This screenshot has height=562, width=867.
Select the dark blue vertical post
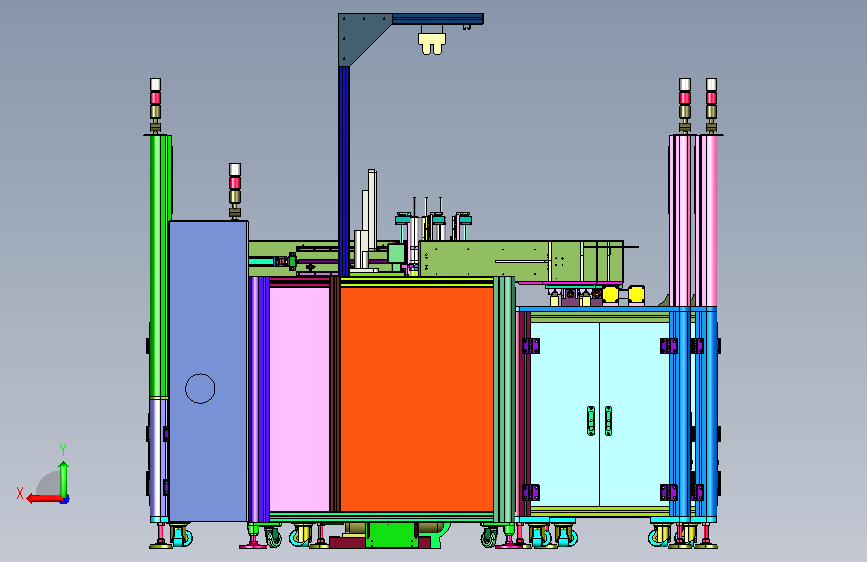[x=344, y=171]
